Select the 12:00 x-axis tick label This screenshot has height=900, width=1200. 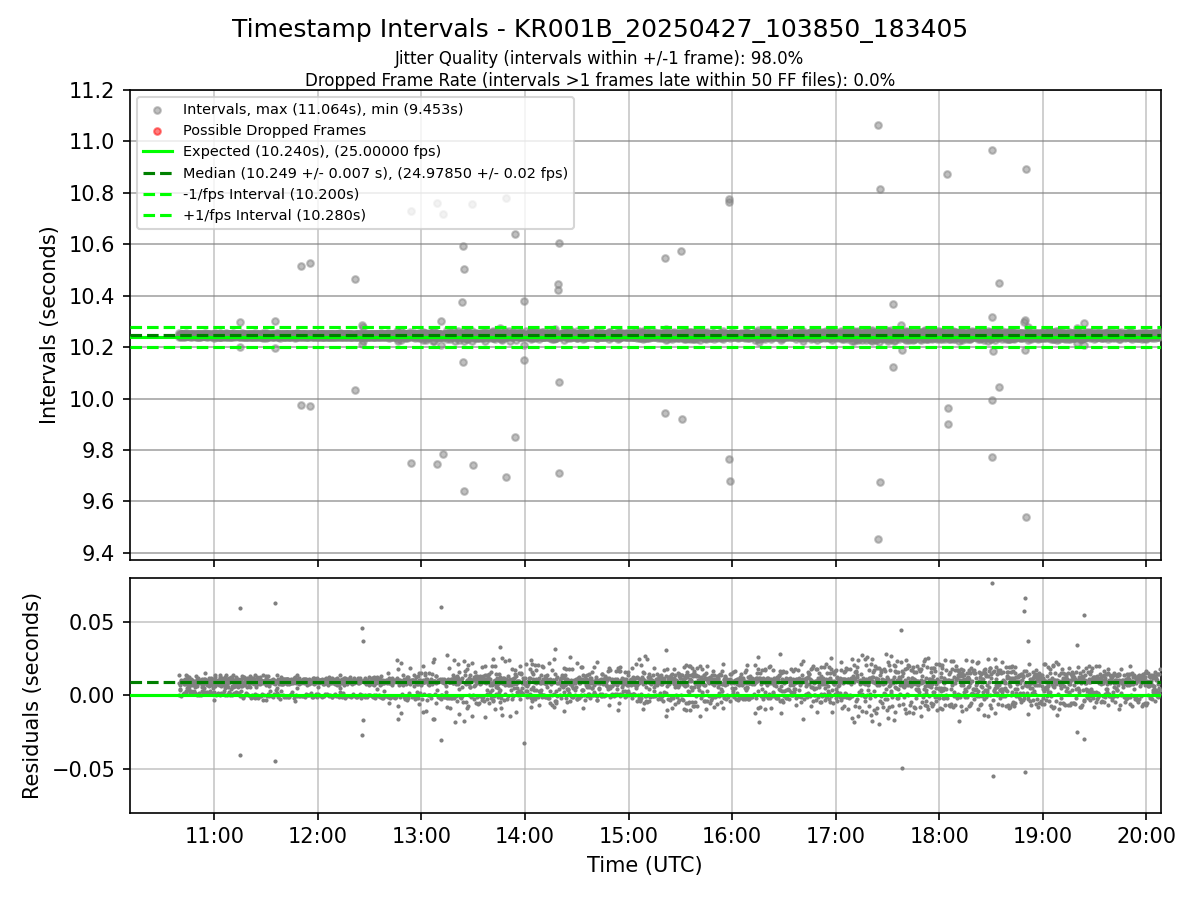318,834
